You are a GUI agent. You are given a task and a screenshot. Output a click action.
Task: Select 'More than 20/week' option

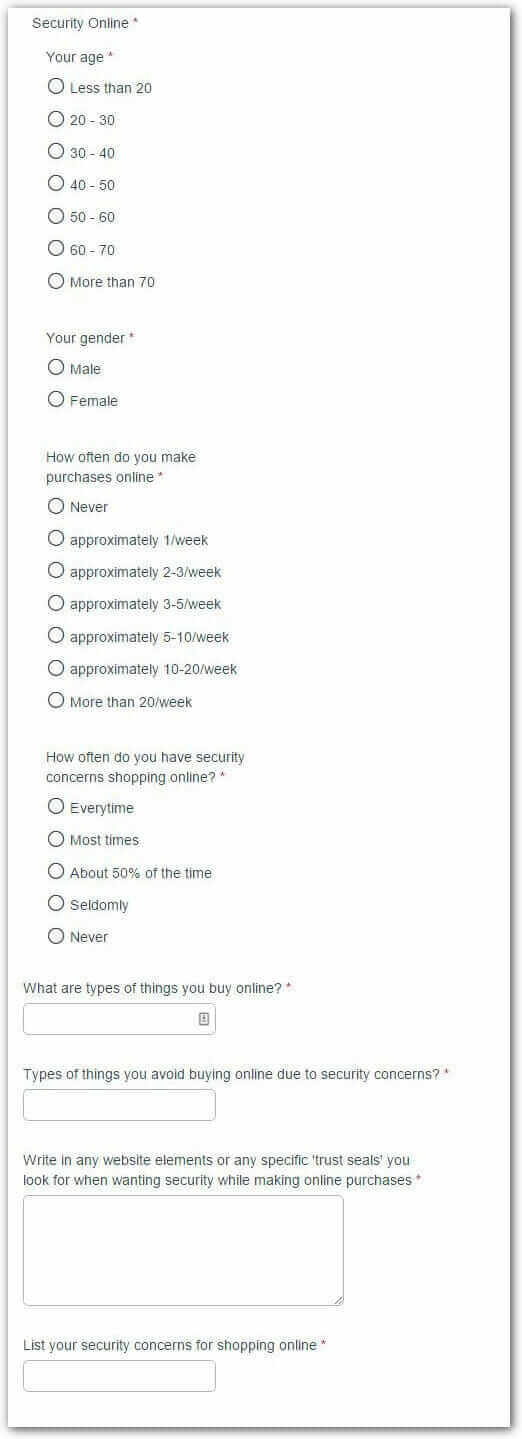tap(56, 701)
